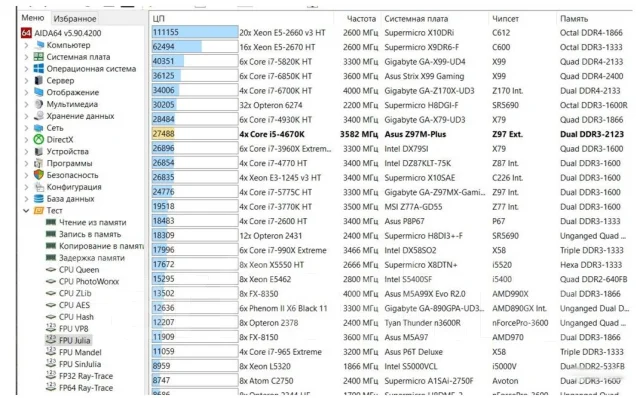Expand the Сеть node
This screenshot has height=398, width=640.
click(27, 128)
